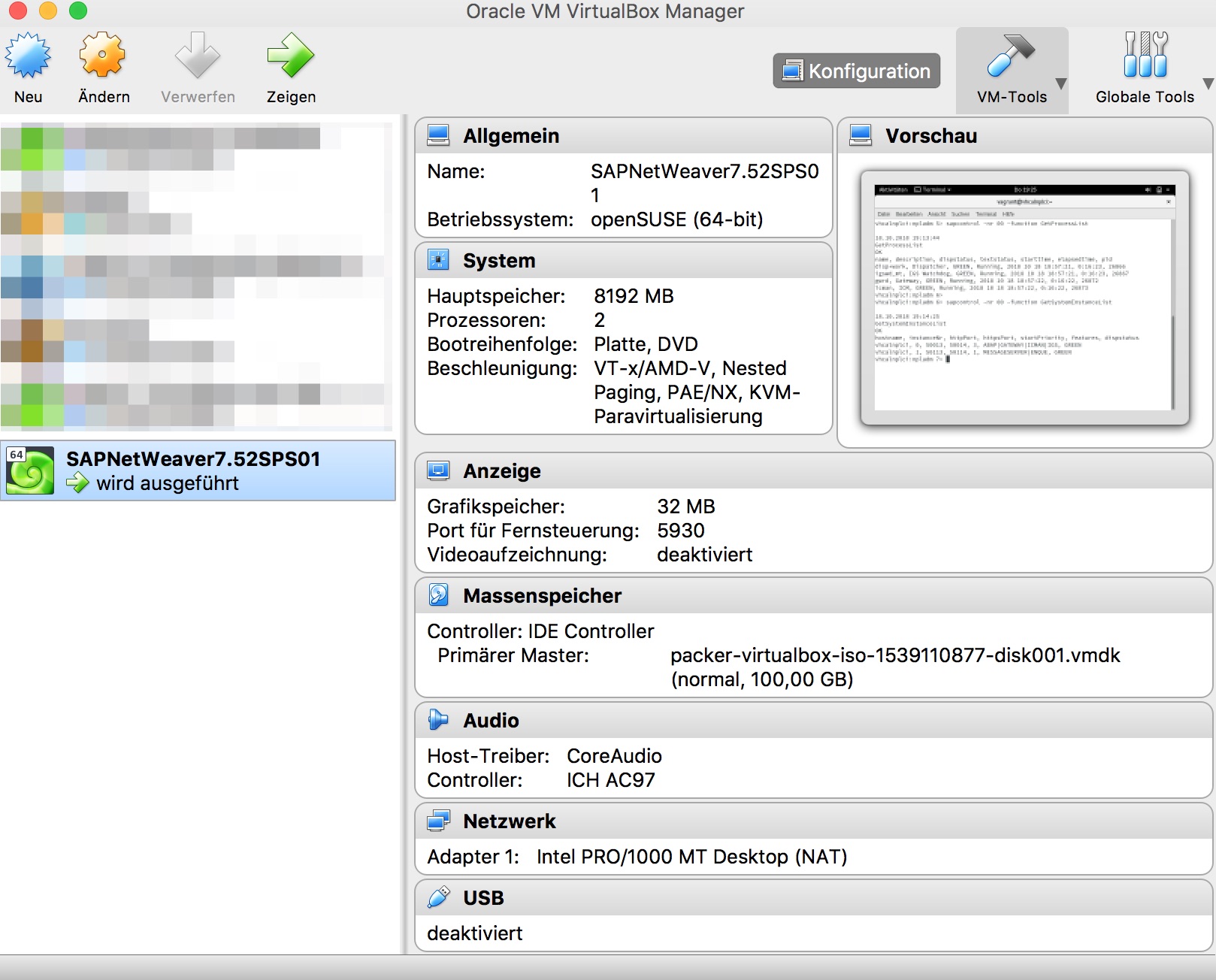1216x980 pixels.
Task: Click the Vorschau section monitor icon
Action: (x=861, y=135)
